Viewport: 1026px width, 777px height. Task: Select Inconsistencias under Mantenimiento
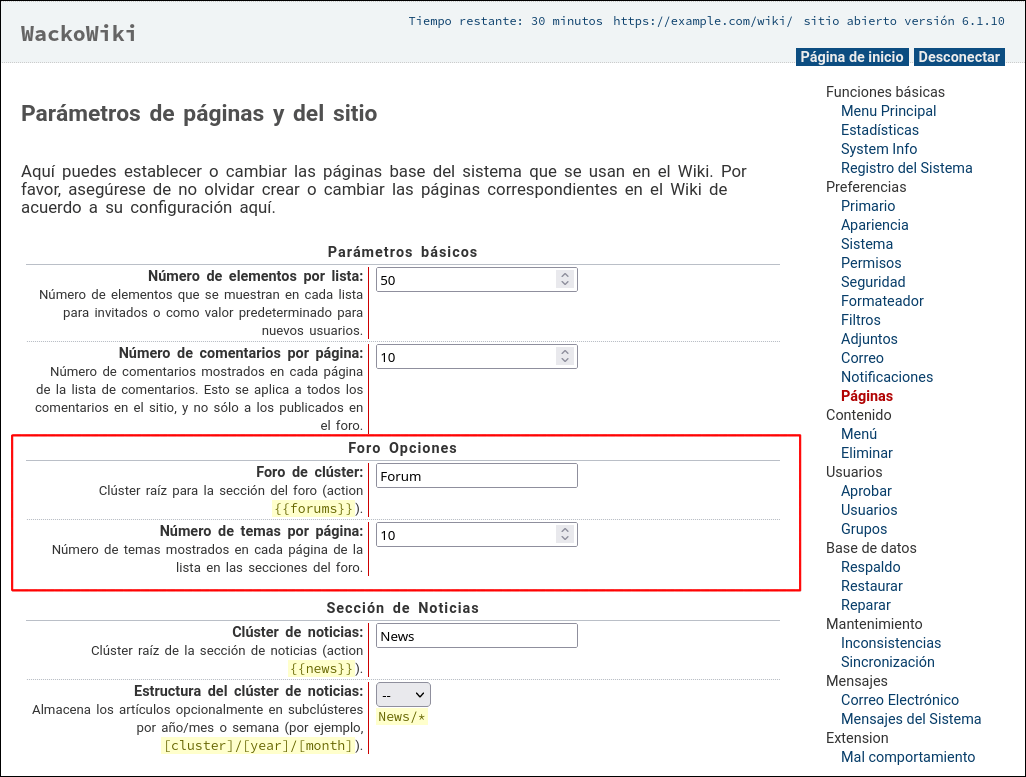[x=890, y=643]
